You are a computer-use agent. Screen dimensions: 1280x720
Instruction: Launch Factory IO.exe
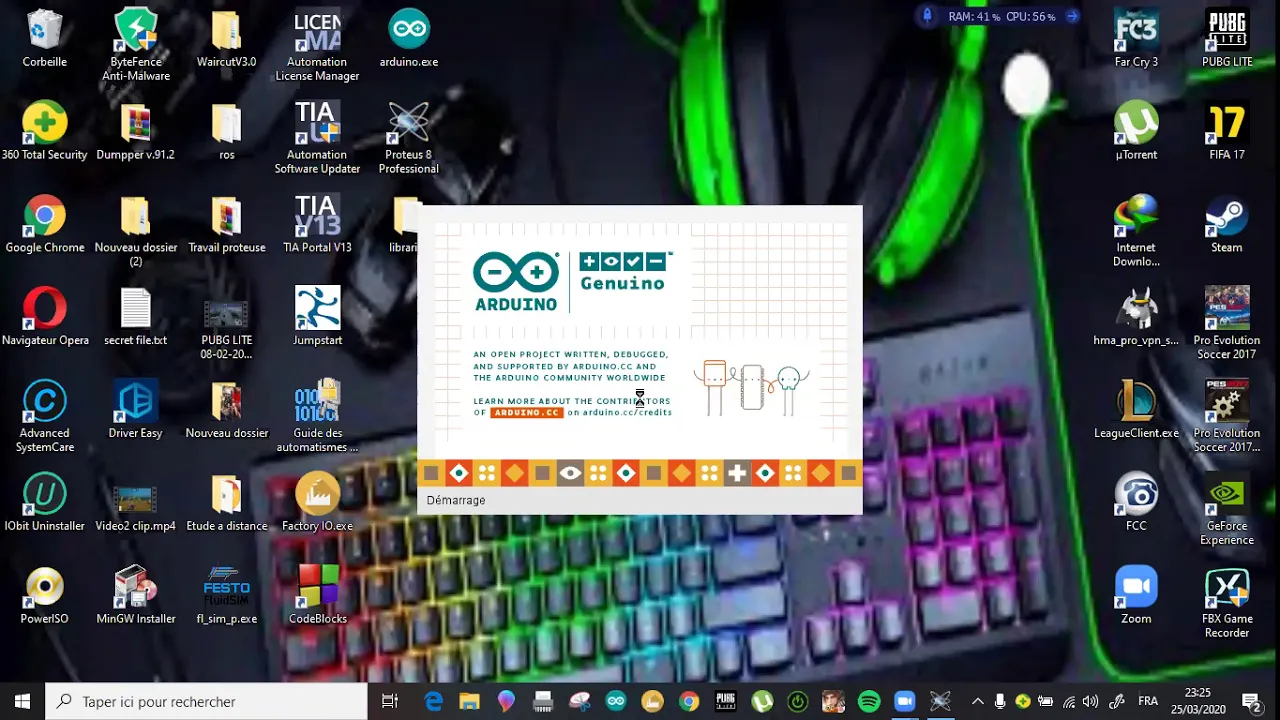tap(317, 503)
